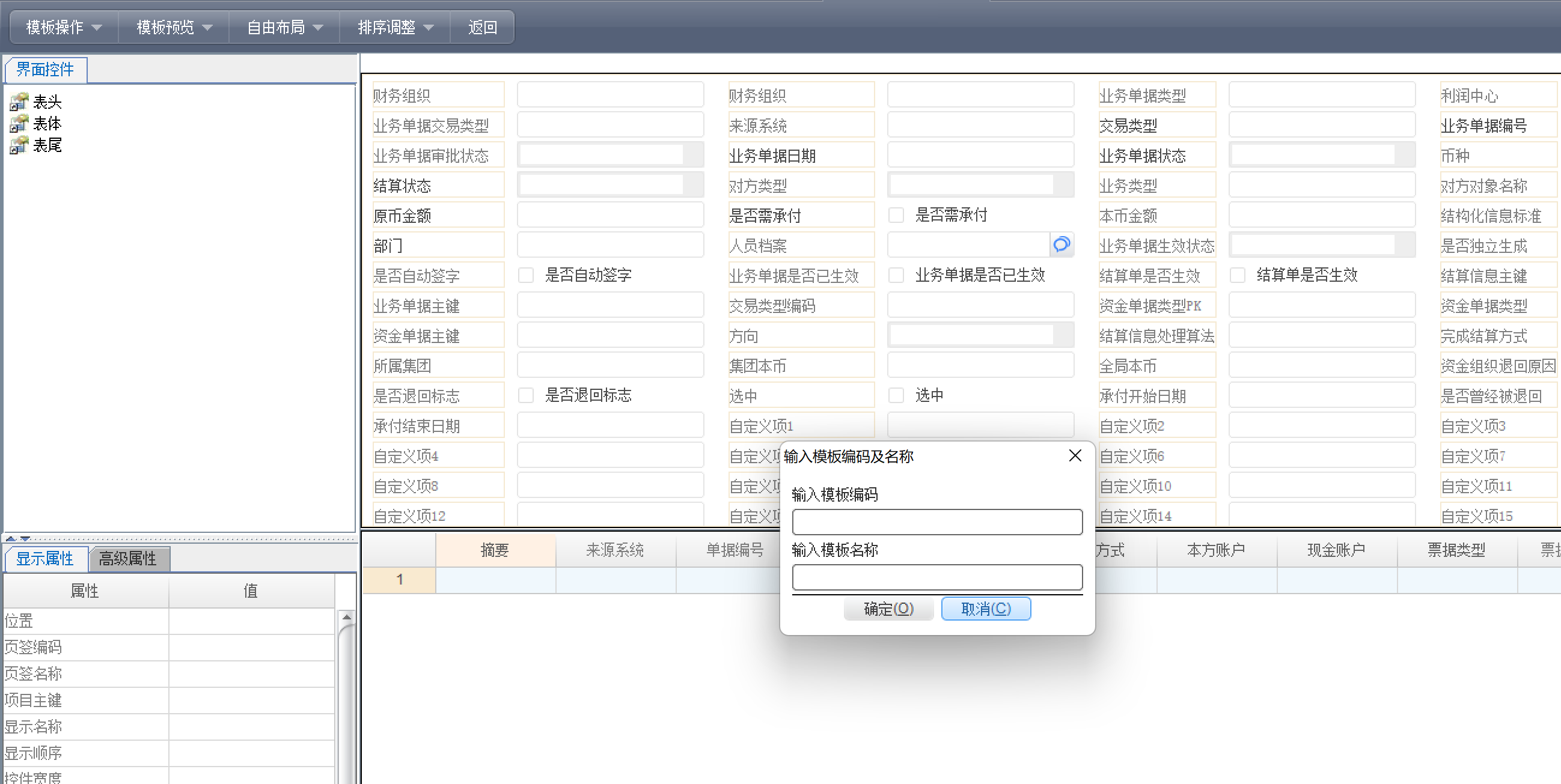
Task: Tick the 结算单是否生效 checkbox
Action: coord(1238,275)
